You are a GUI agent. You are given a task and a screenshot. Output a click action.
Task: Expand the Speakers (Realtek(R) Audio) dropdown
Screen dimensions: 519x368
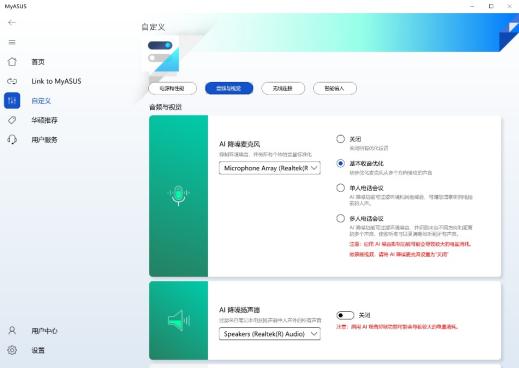point(270,334)
